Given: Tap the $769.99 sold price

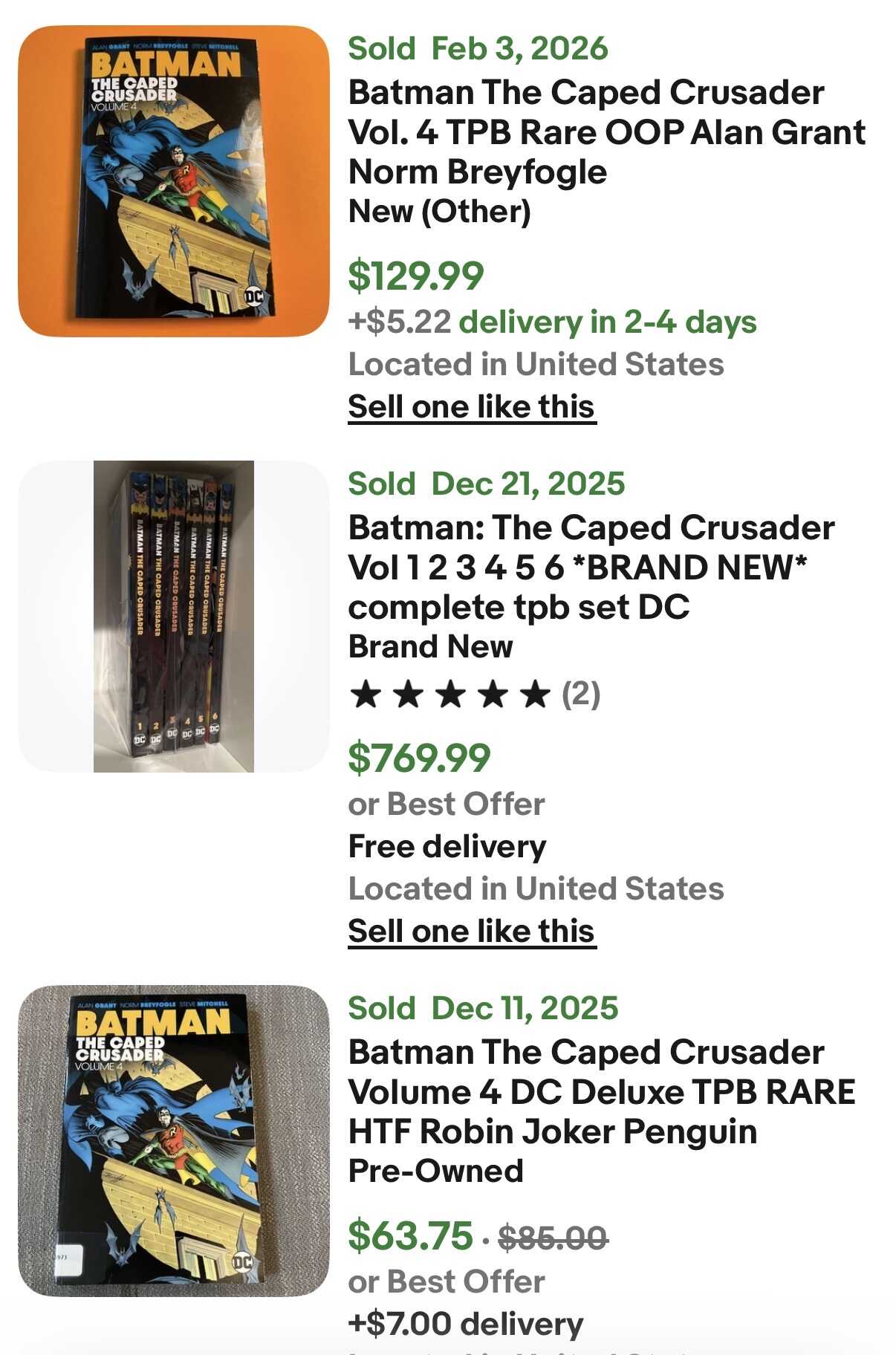Looking at the screenshot, I should 420,758.
